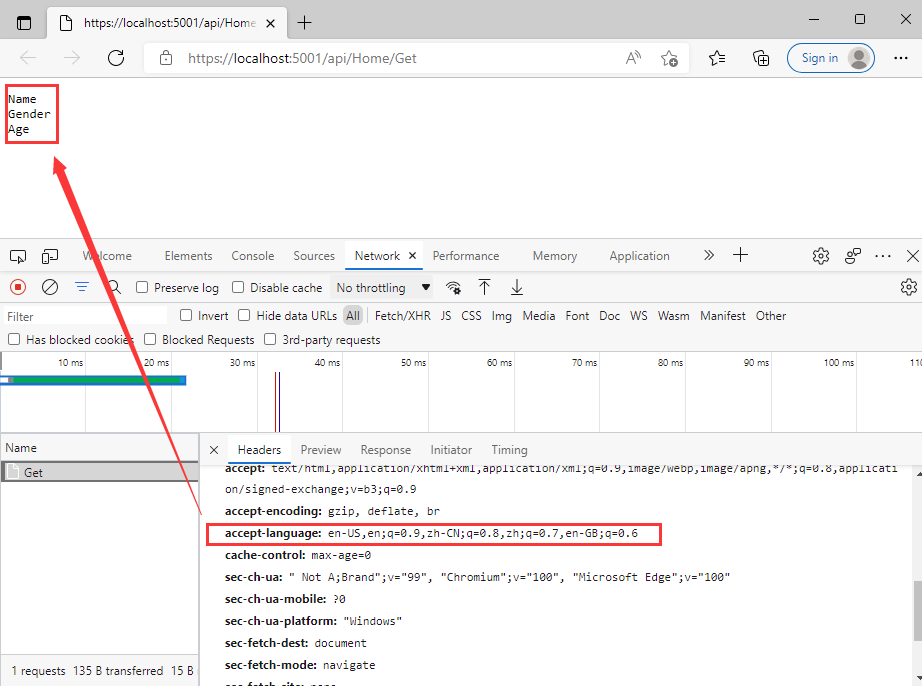Viewport: 922px width, 686px height.
Task: Expand the hidden DevTools panels chevron
Action: point(708,255)
